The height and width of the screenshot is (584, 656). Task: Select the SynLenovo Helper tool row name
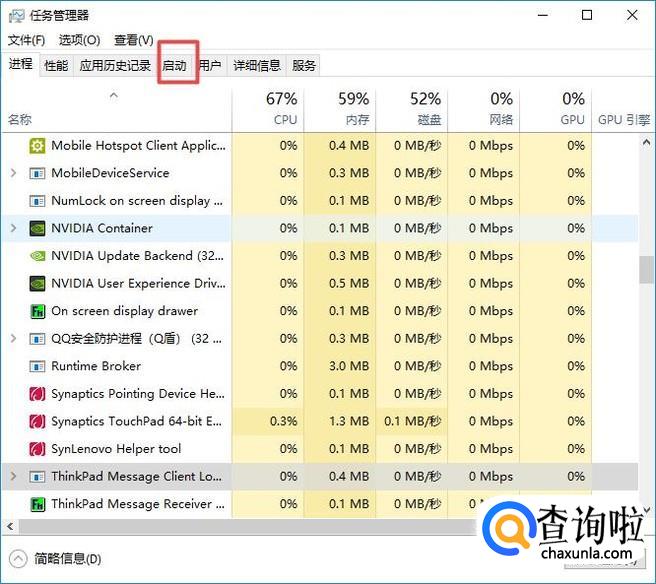(116, 449)
